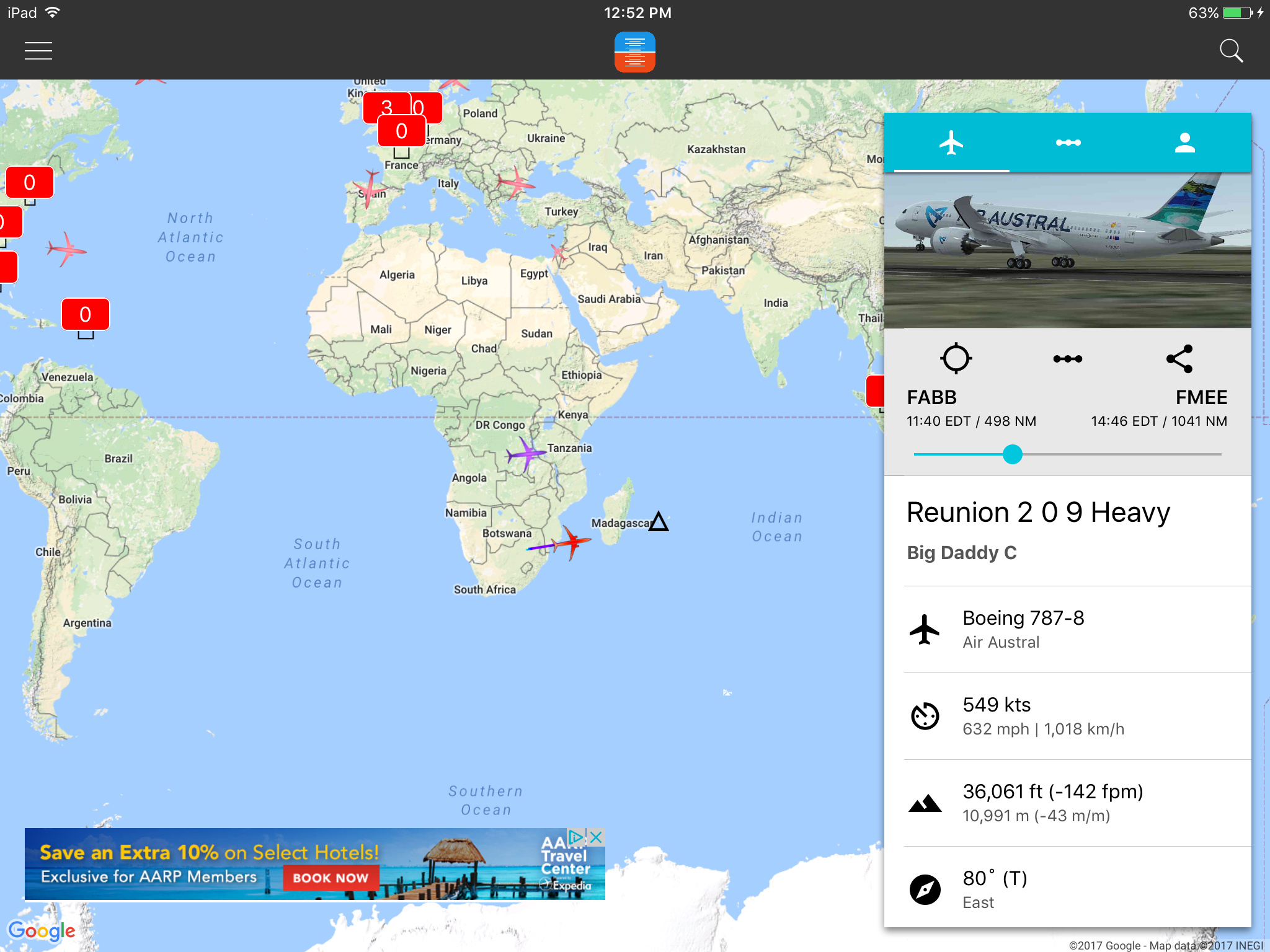Select red aircraft near Madagascar
Viewport: 1270px width, 952px height.
pos(571,542)
